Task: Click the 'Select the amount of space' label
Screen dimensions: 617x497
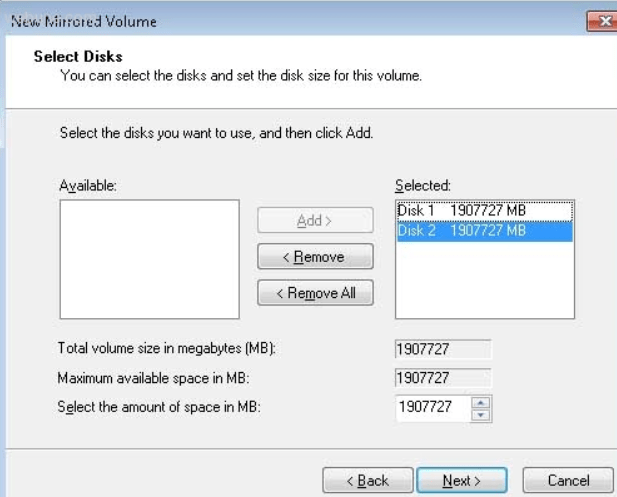Action: click(x=159, y=407)
